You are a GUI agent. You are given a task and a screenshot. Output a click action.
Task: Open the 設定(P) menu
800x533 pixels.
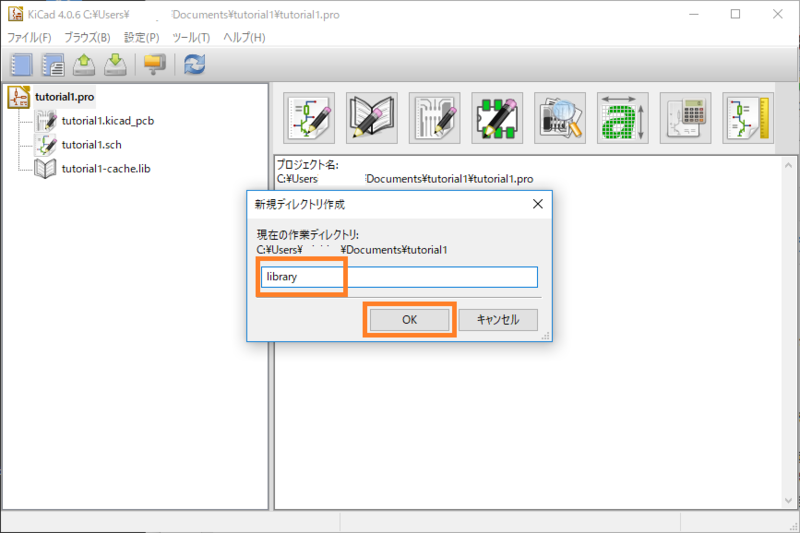141,38
